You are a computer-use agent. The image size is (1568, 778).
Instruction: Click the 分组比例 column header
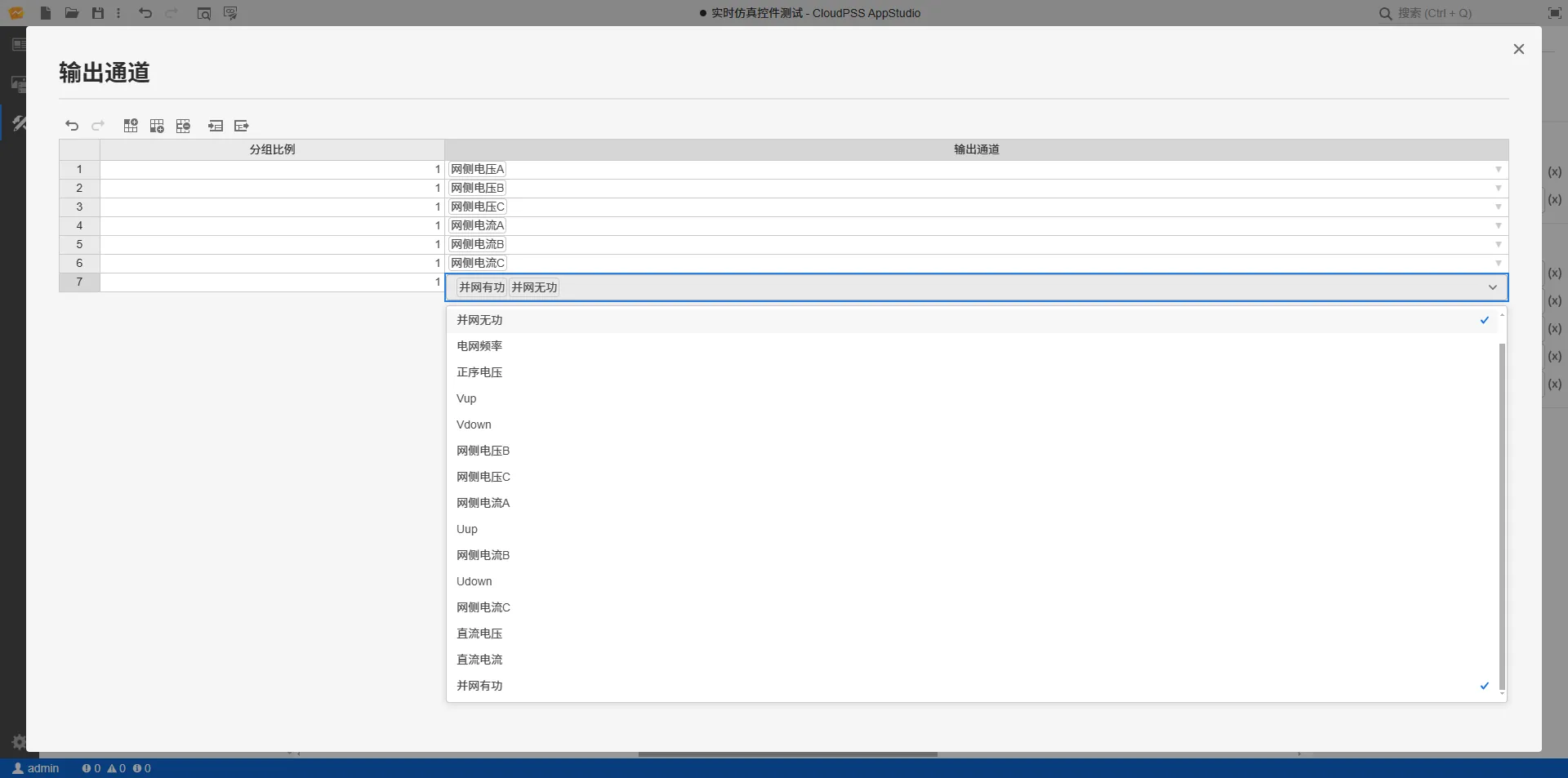click(272, 149)
